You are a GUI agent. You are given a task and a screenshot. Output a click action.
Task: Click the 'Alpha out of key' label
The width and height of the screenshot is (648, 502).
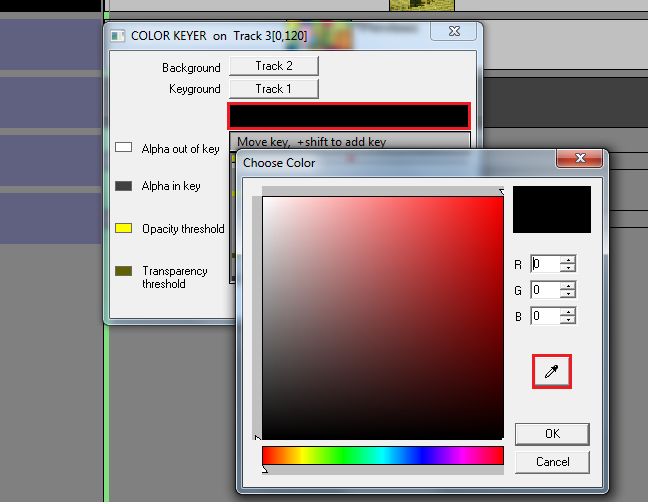(x=180, y=149)
